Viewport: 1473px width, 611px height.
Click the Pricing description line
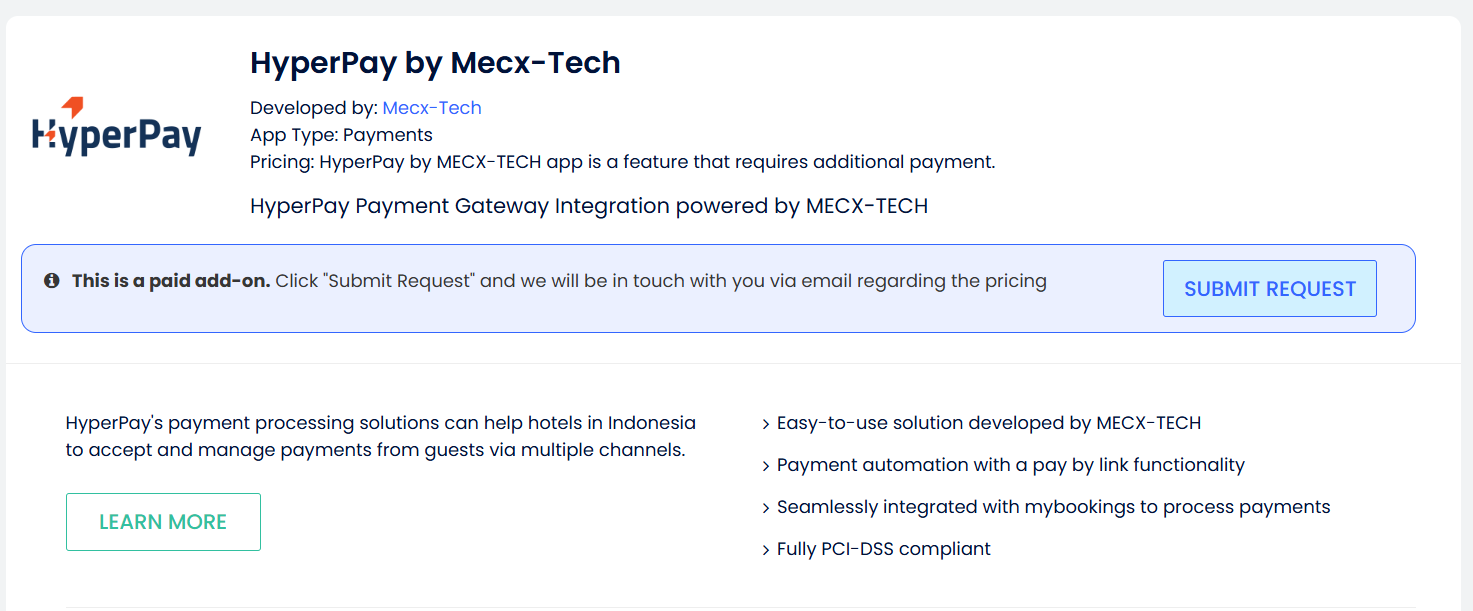[622, 162]
